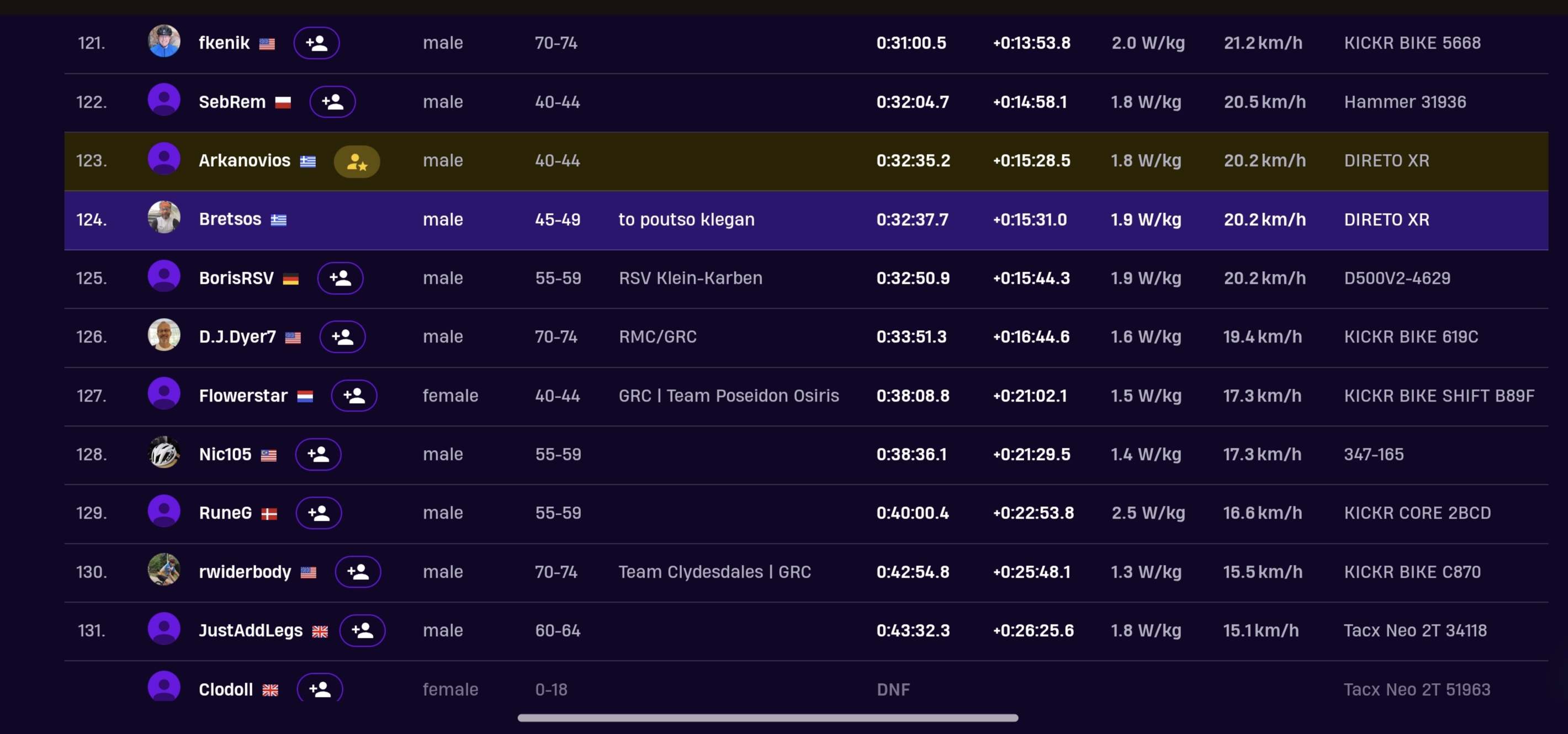Open fkenik's profile photo avatar

(x=164, y=41)
